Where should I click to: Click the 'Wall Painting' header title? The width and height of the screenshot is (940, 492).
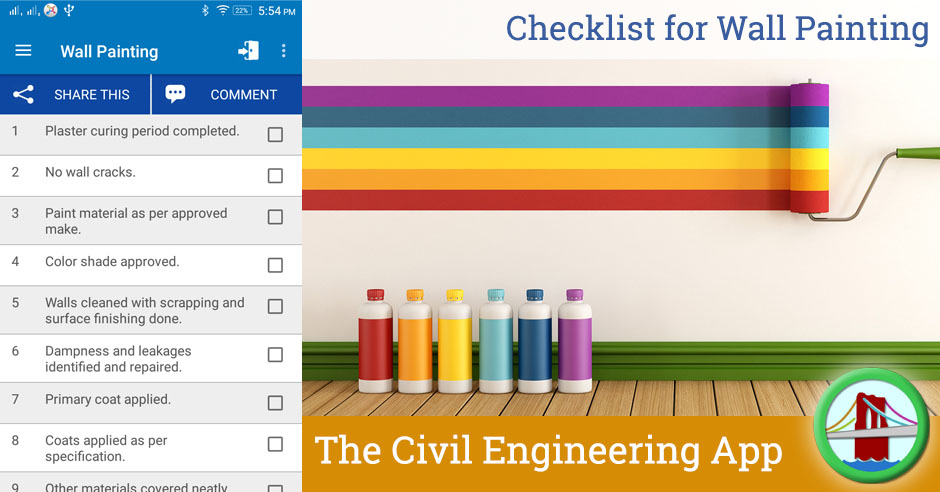109,52
